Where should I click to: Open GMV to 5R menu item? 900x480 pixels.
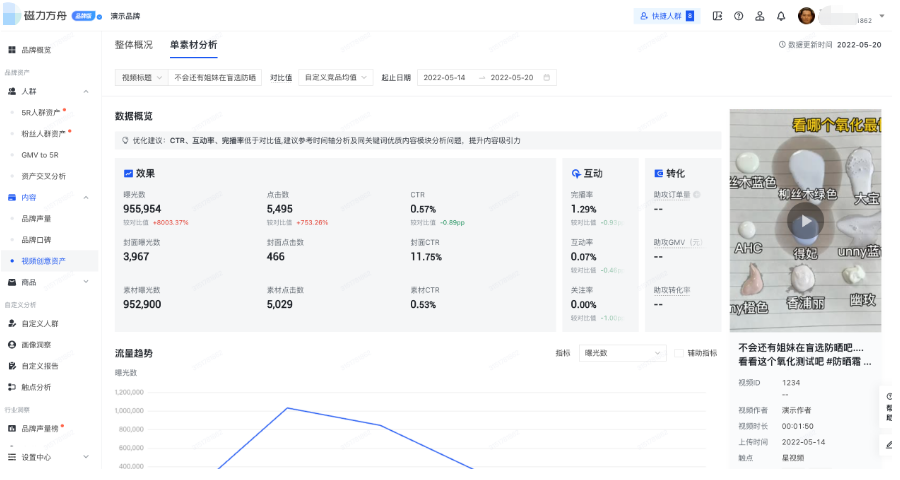coord(40,155)
